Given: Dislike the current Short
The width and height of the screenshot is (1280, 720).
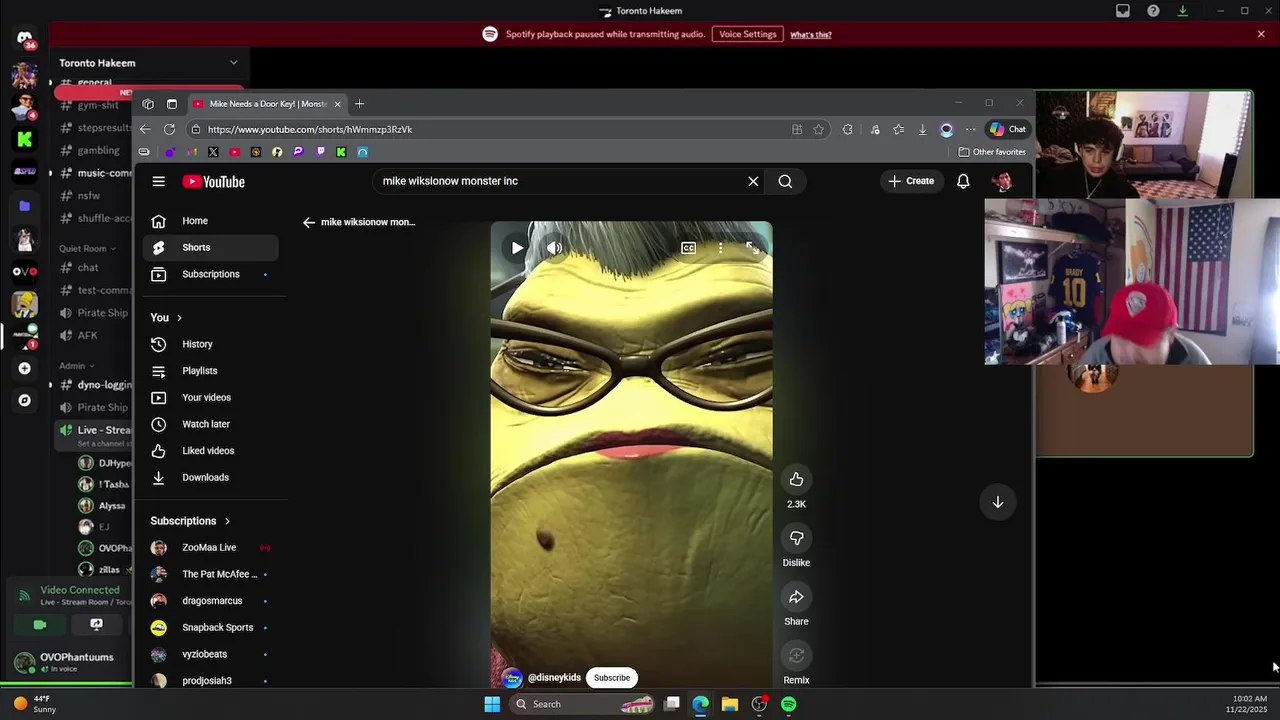Looking at the screenshot, I should pos(796,538).
